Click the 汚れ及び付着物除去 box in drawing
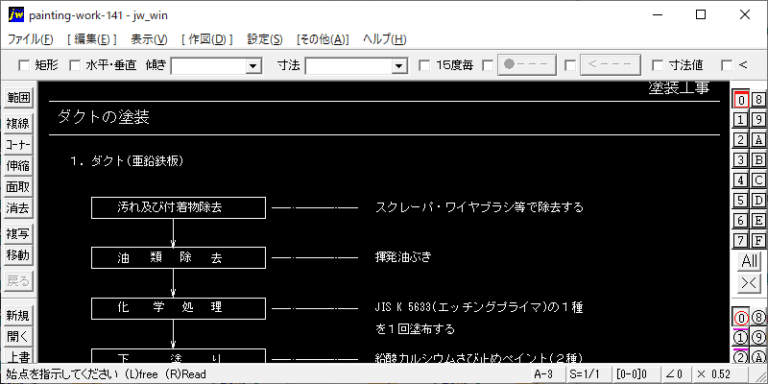 178,208
